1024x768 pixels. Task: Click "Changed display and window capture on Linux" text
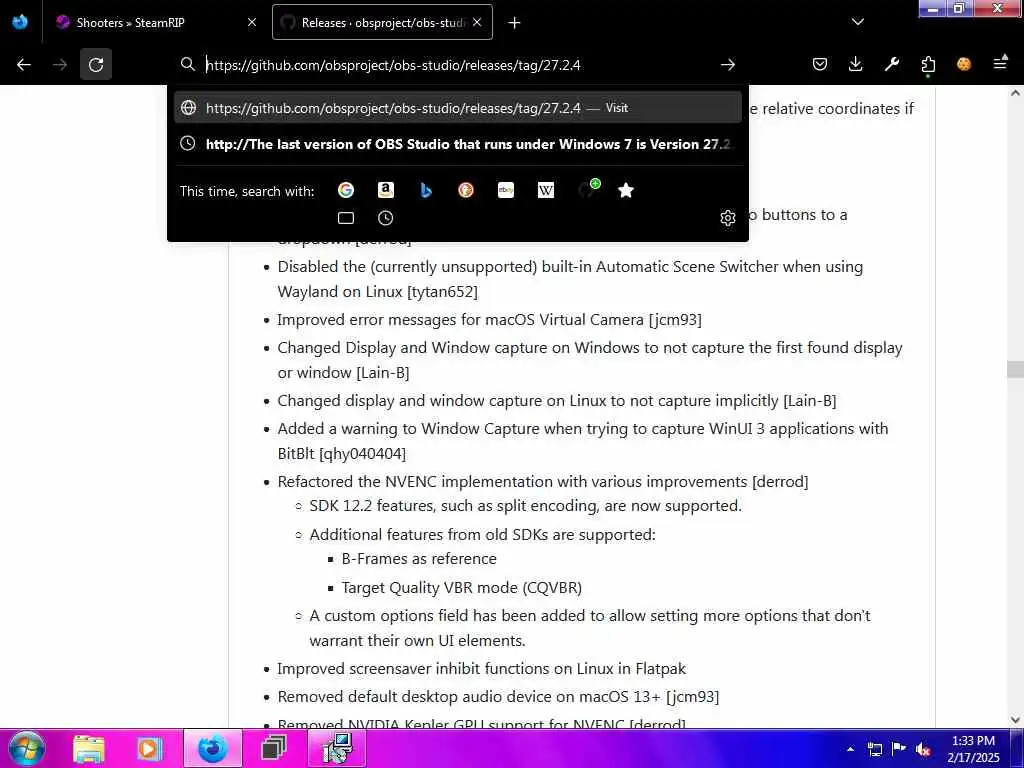point(557,401)
